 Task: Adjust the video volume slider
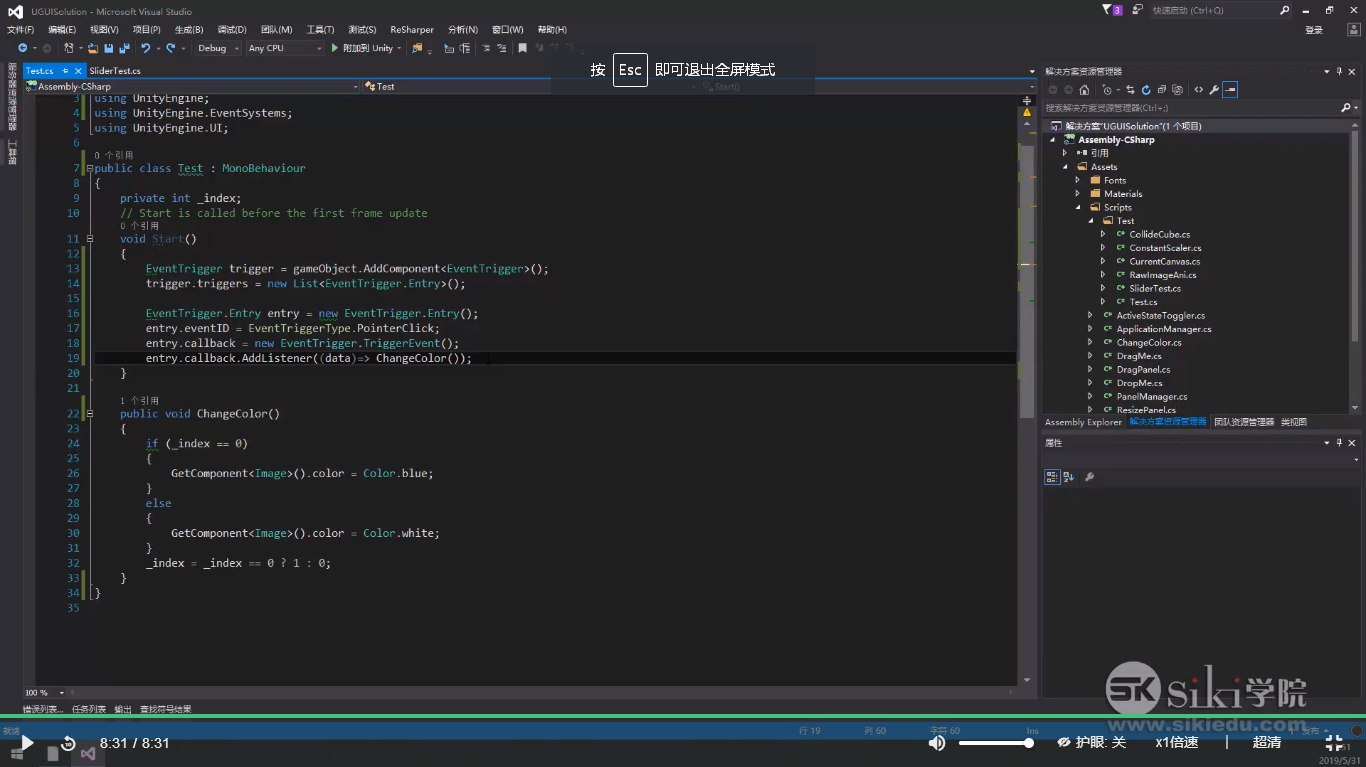tap(996, 743)
